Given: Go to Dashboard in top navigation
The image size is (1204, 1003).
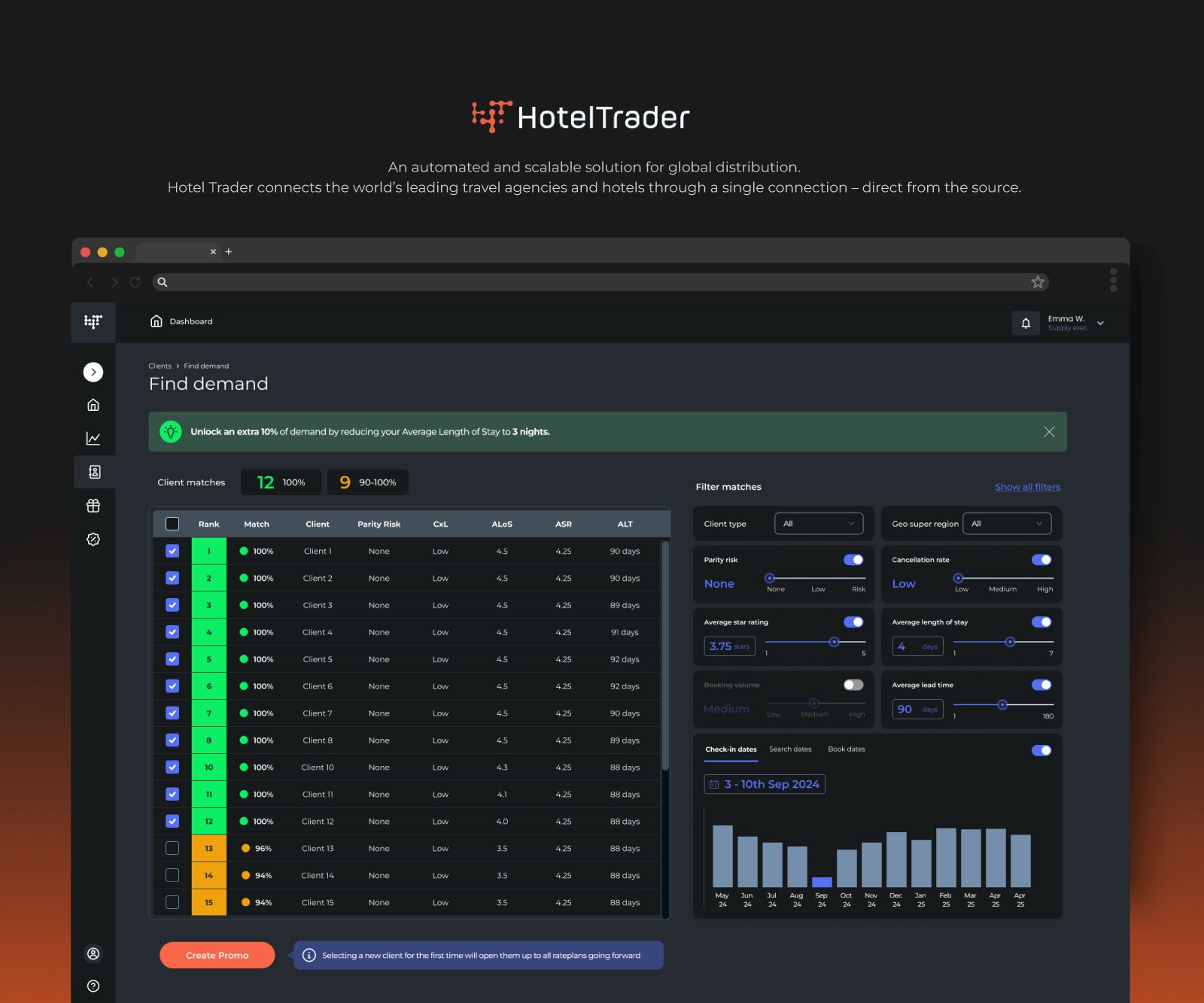Looking at the screenshot, I should click(191, 321).
